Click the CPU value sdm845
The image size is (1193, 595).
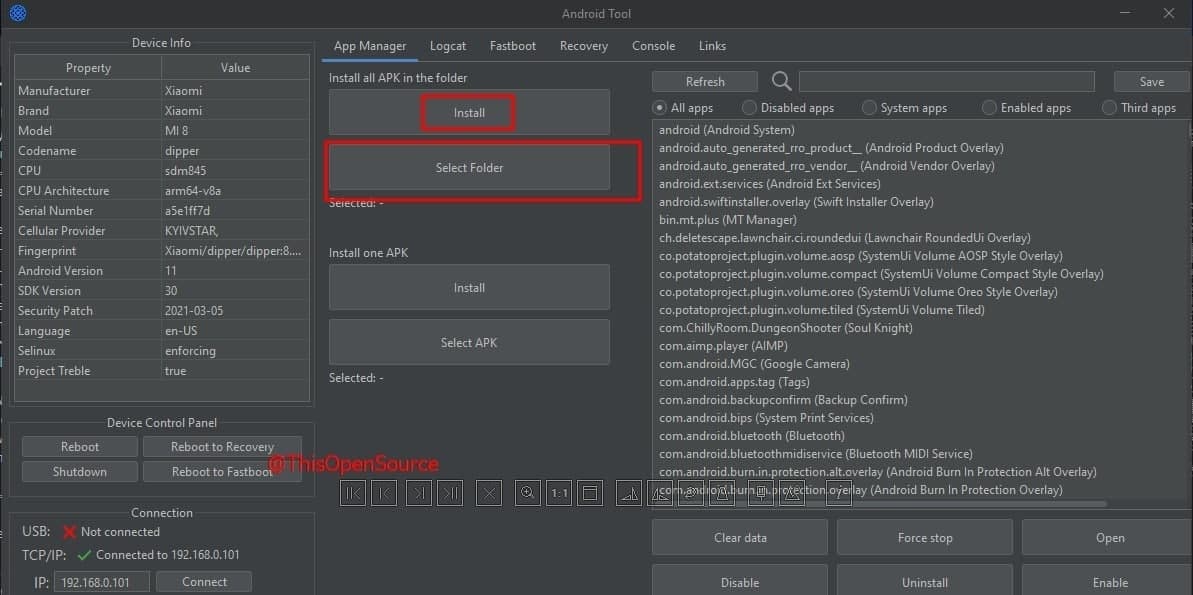(185, 170)
